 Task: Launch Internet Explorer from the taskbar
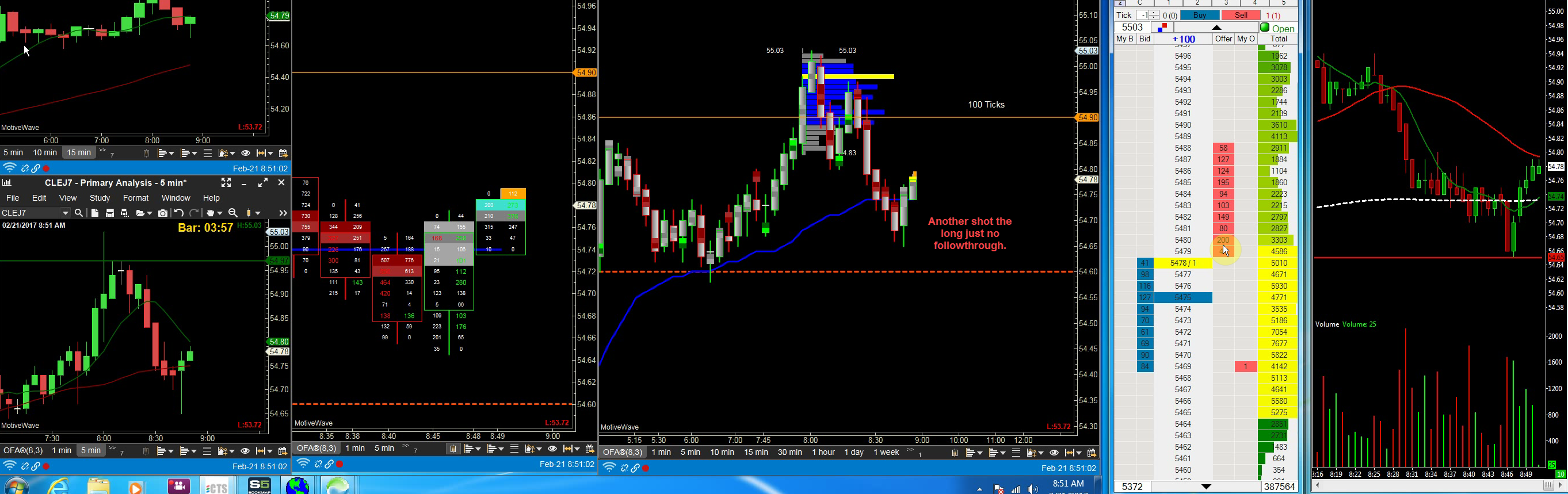tap(59, 486)
